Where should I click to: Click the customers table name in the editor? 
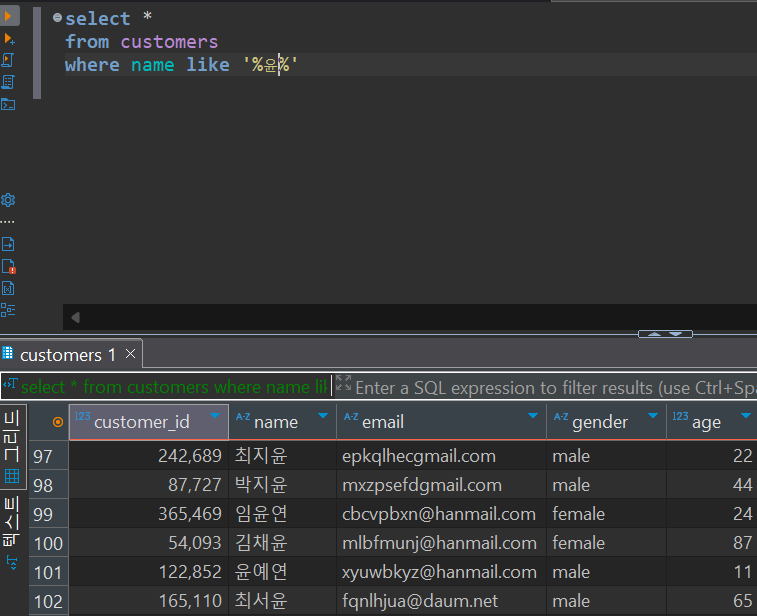[x=169, y=42]
